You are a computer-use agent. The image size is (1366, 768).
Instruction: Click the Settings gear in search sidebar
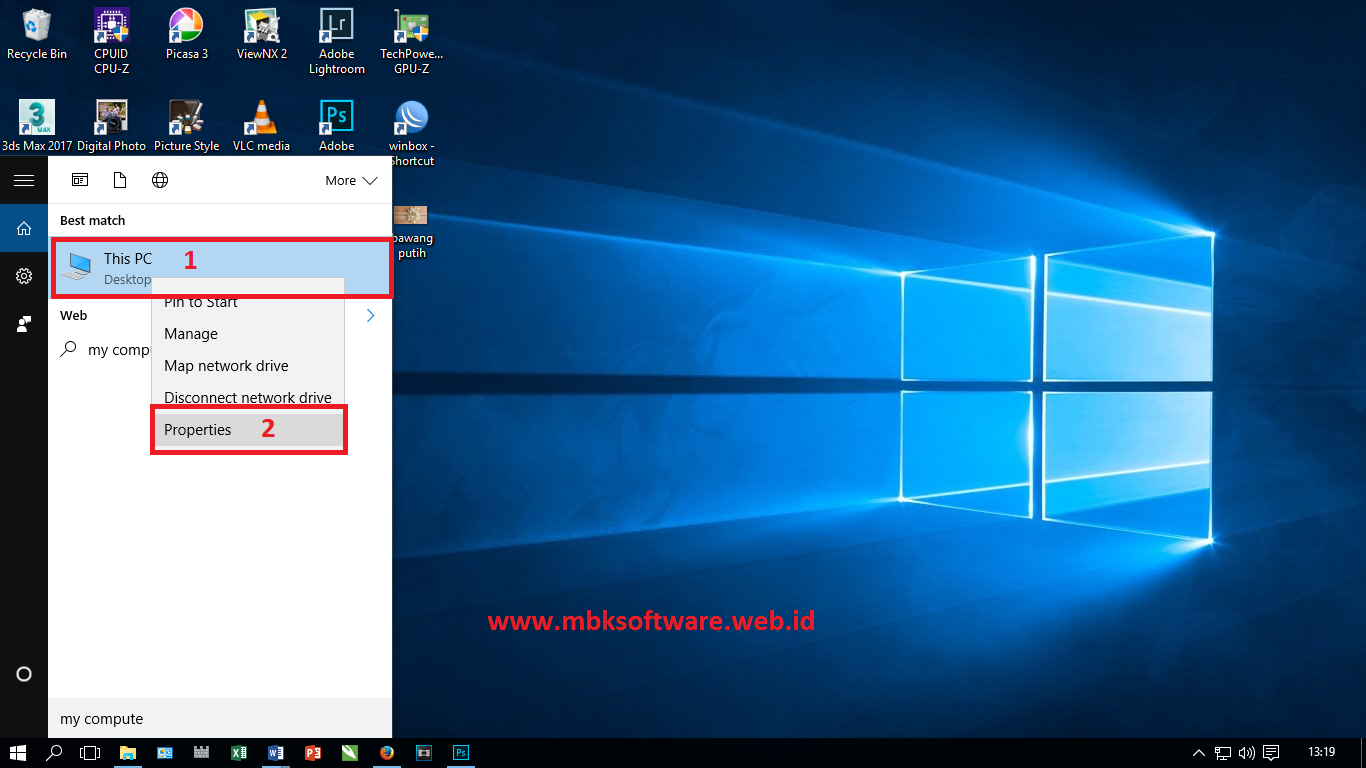point(24,276)
